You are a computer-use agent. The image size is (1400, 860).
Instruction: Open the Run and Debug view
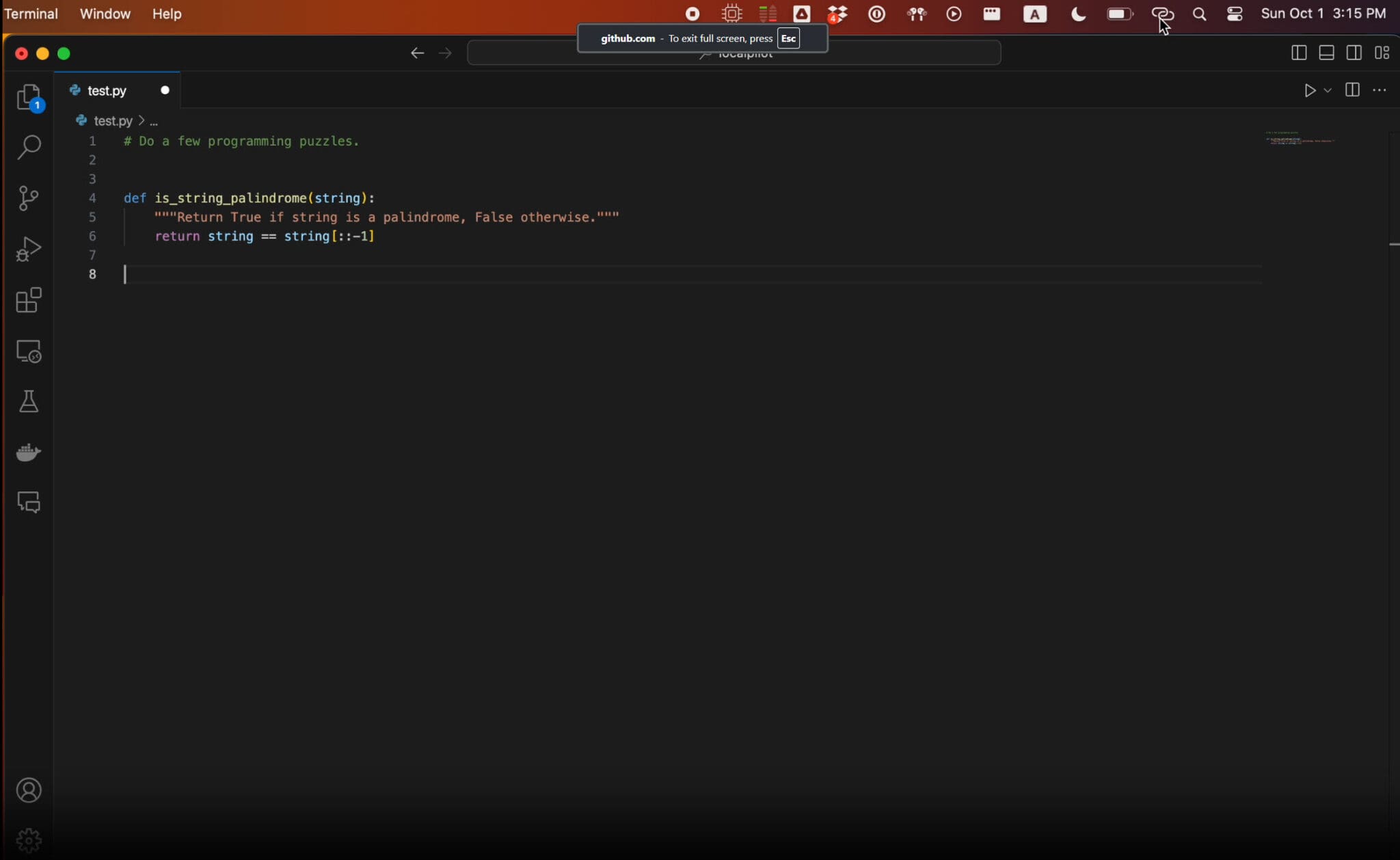pos(29,248)
